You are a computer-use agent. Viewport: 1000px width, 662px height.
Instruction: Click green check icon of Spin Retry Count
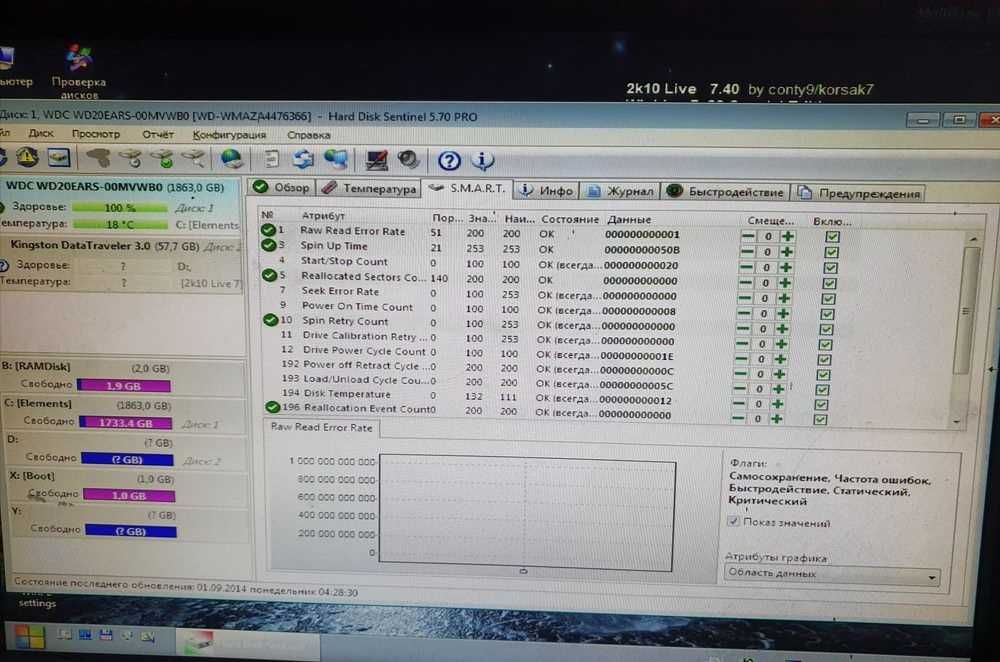tap(270, 320)
